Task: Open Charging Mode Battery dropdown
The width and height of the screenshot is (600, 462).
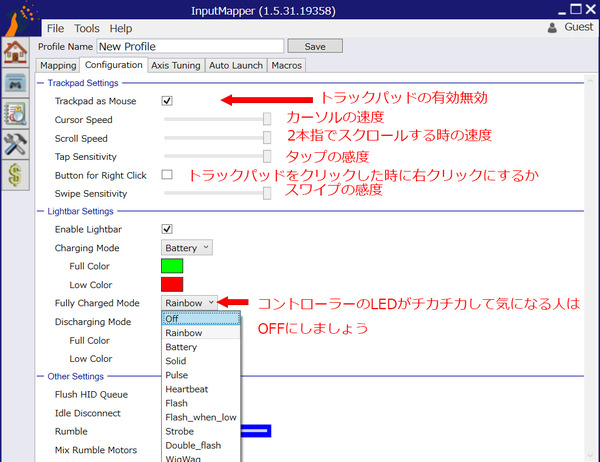Action: (187, 248)
